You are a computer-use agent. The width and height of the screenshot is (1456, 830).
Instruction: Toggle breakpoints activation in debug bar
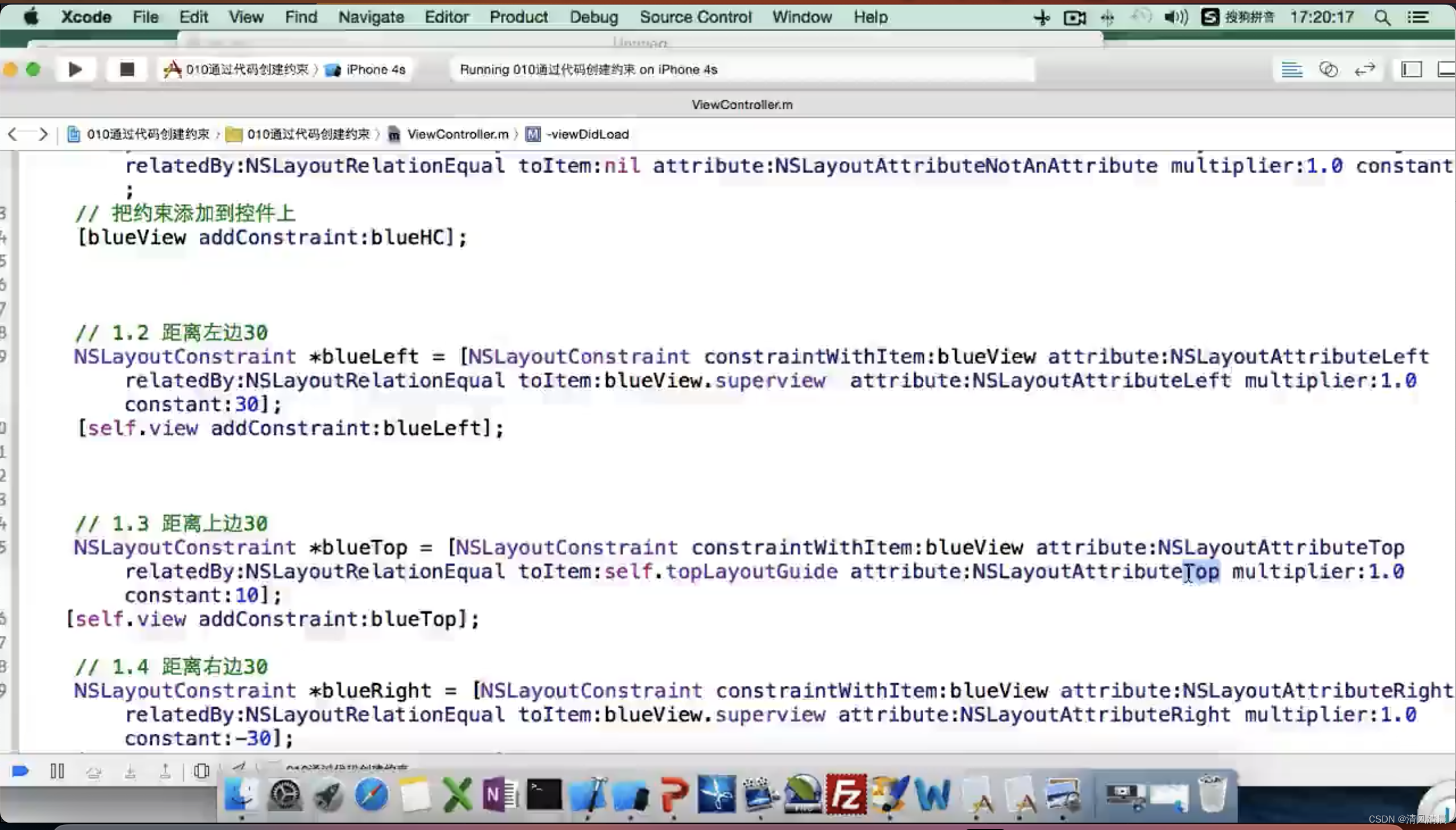(x=20, y=771)
